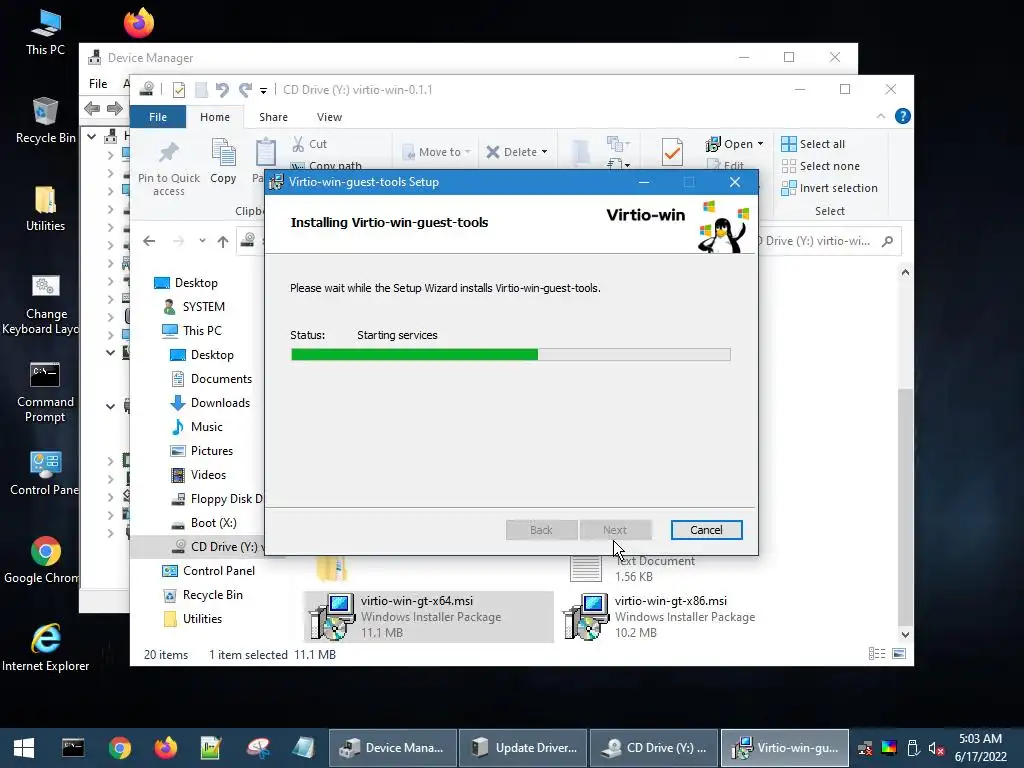Switch to Update Driver taskbar button
The height and width of the screenshot is (768, 1024).
coord(522,748)
